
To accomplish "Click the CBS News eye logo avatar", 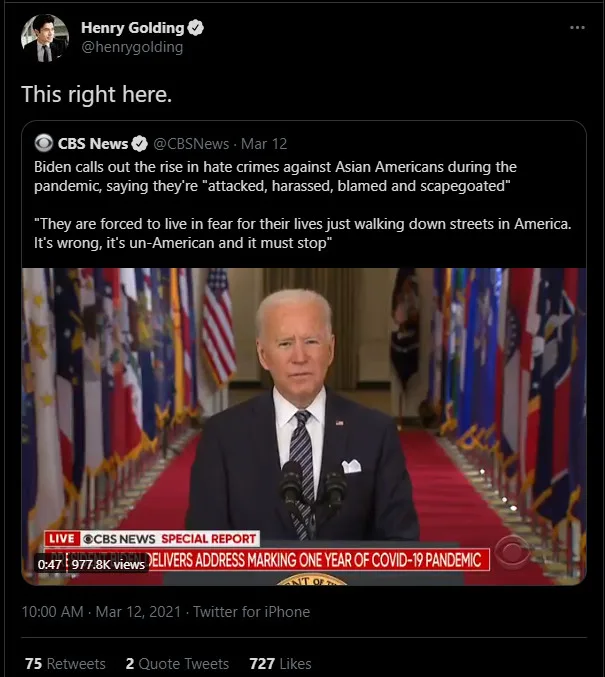I will tap(44, 143).
